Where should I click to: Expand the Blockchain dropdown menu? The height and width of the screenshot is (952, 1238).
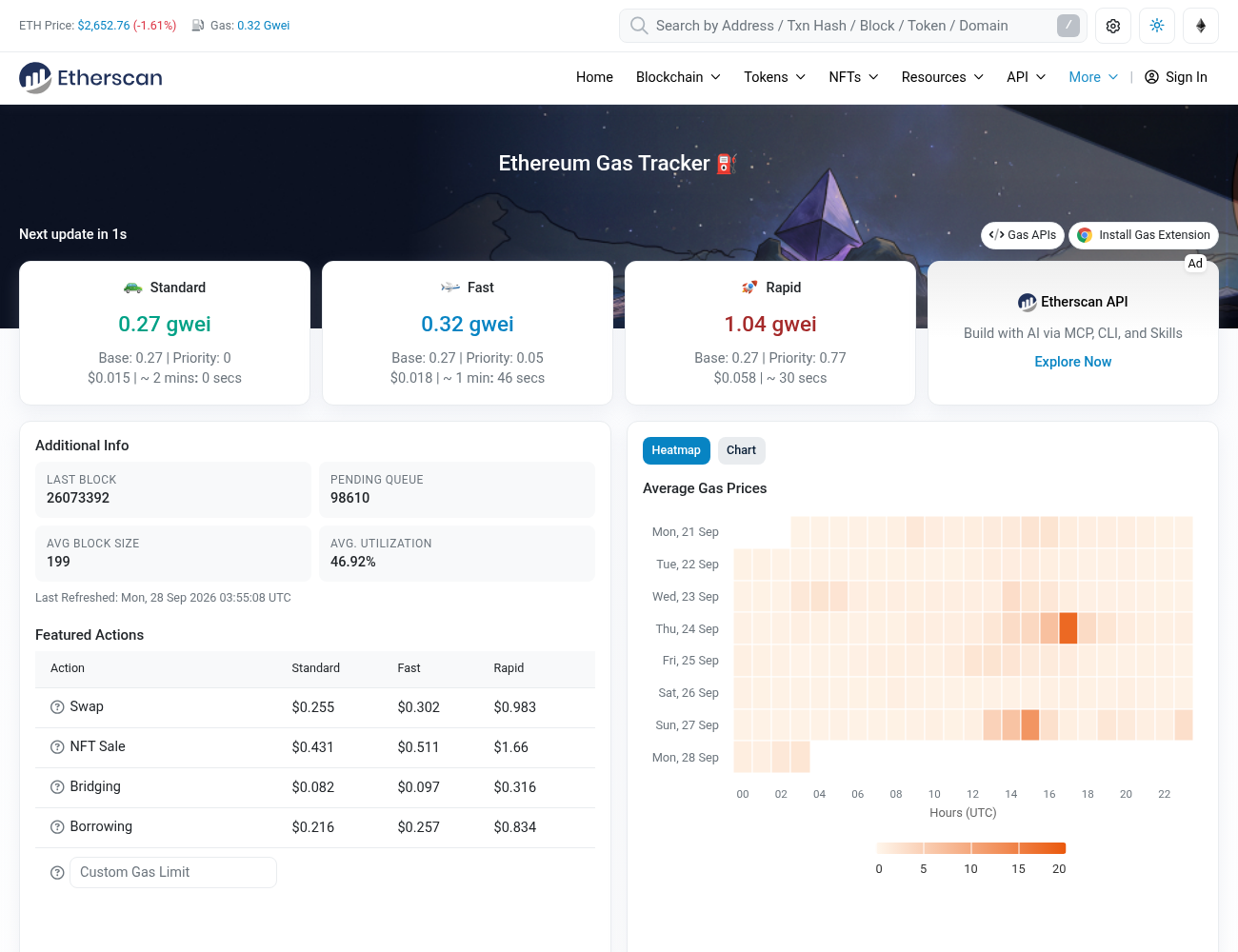pos(678,77)
